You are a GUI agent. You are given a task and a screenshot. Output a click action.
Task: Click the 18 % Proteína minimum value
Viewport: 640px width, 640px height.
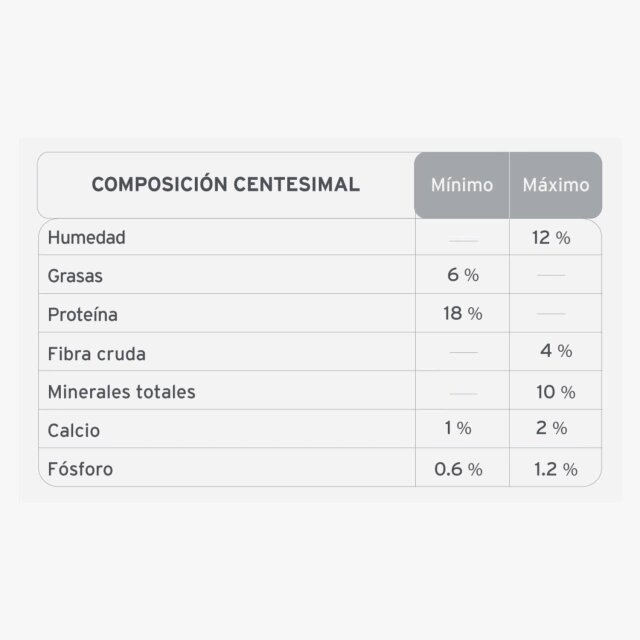[463, 313]
